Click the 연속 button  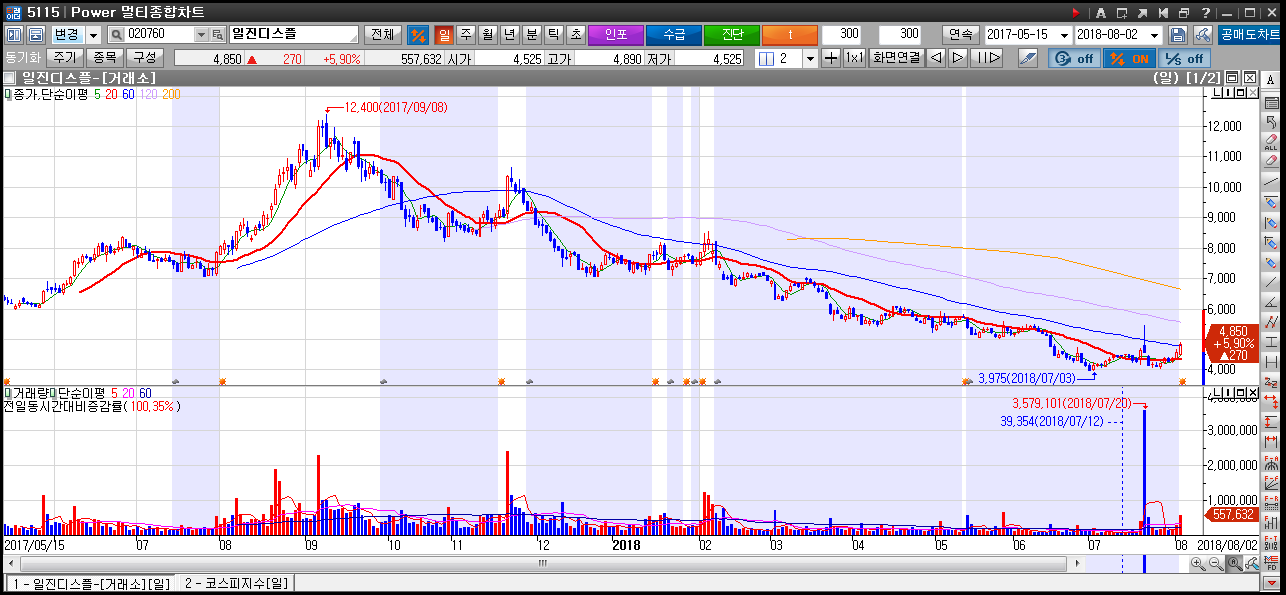tap(961, 34)
